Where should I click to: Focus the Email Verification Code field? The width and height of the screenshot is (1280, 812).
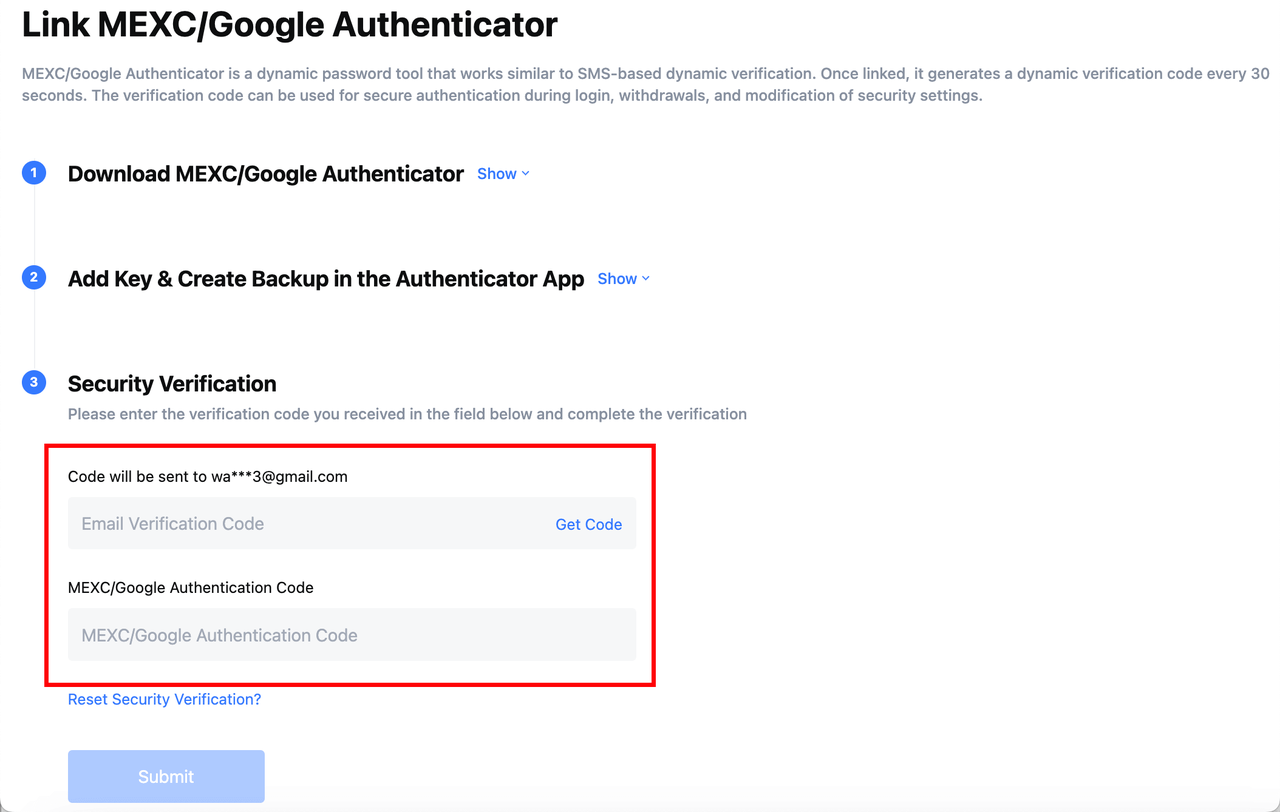point(300,524)
